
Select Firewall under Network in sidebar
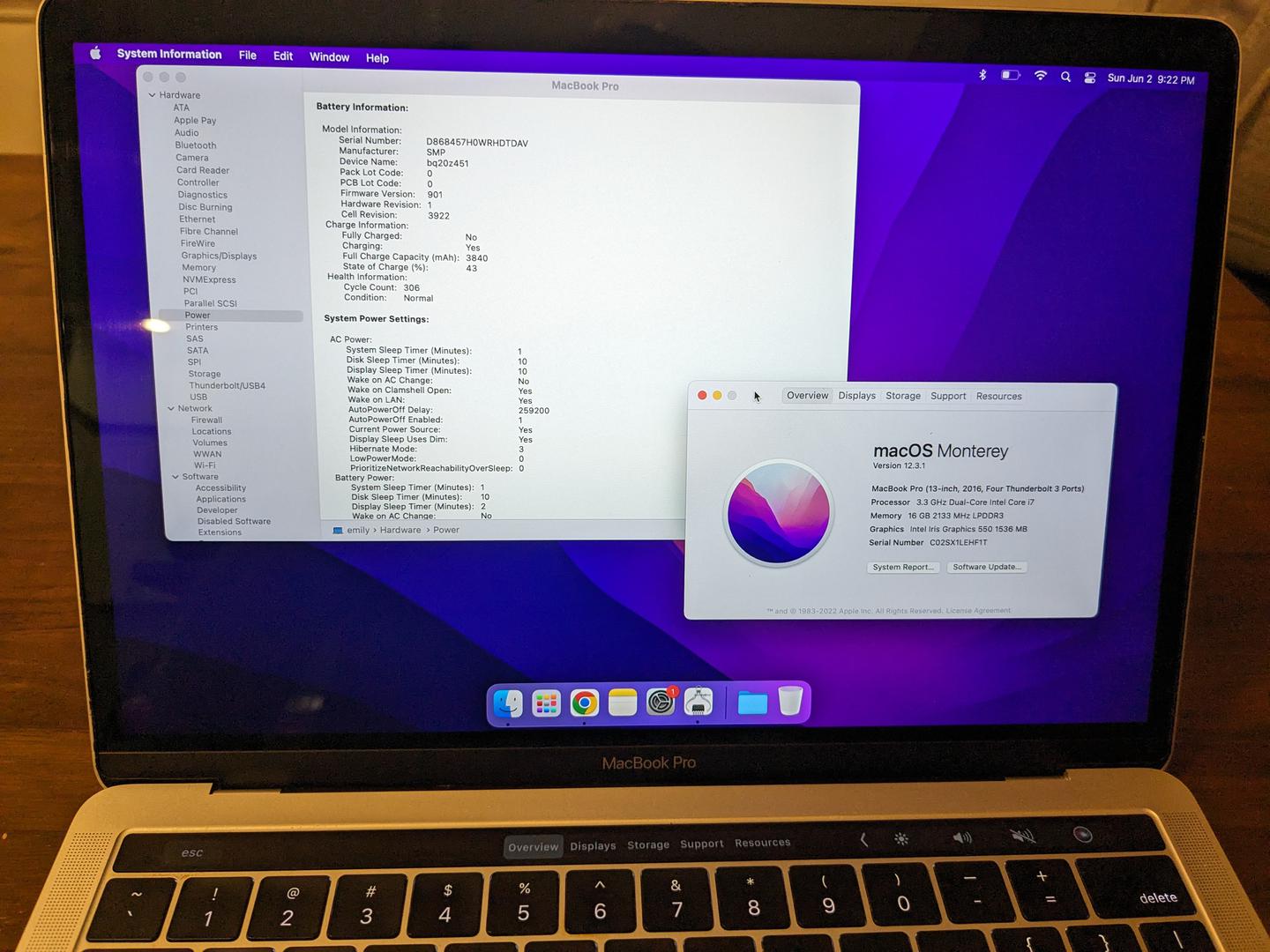pyautogui.click(x=206, y=420)
